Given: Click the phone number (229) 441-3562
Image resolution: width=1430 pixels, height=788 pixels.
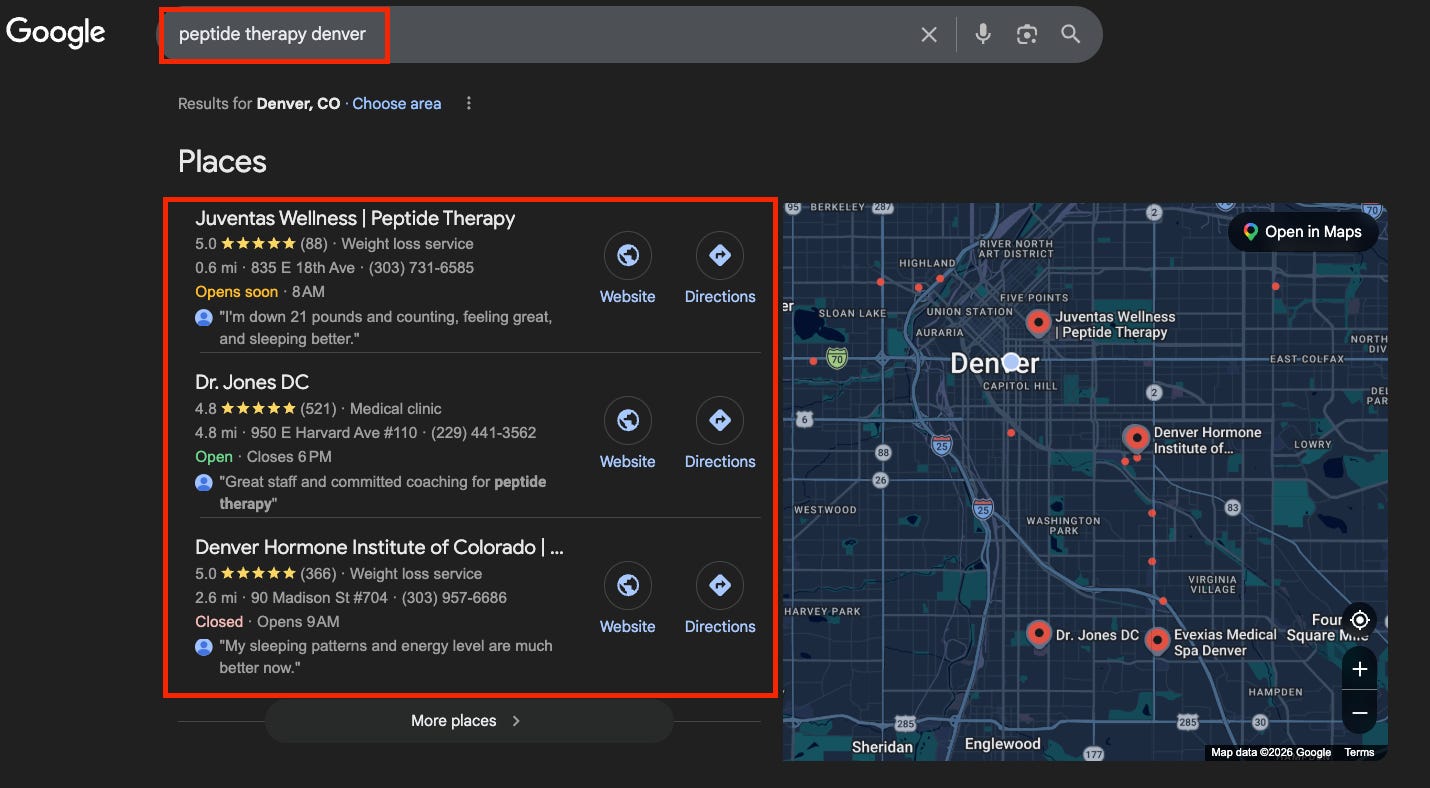Looking at the screenshot, I should click(483, 433).
